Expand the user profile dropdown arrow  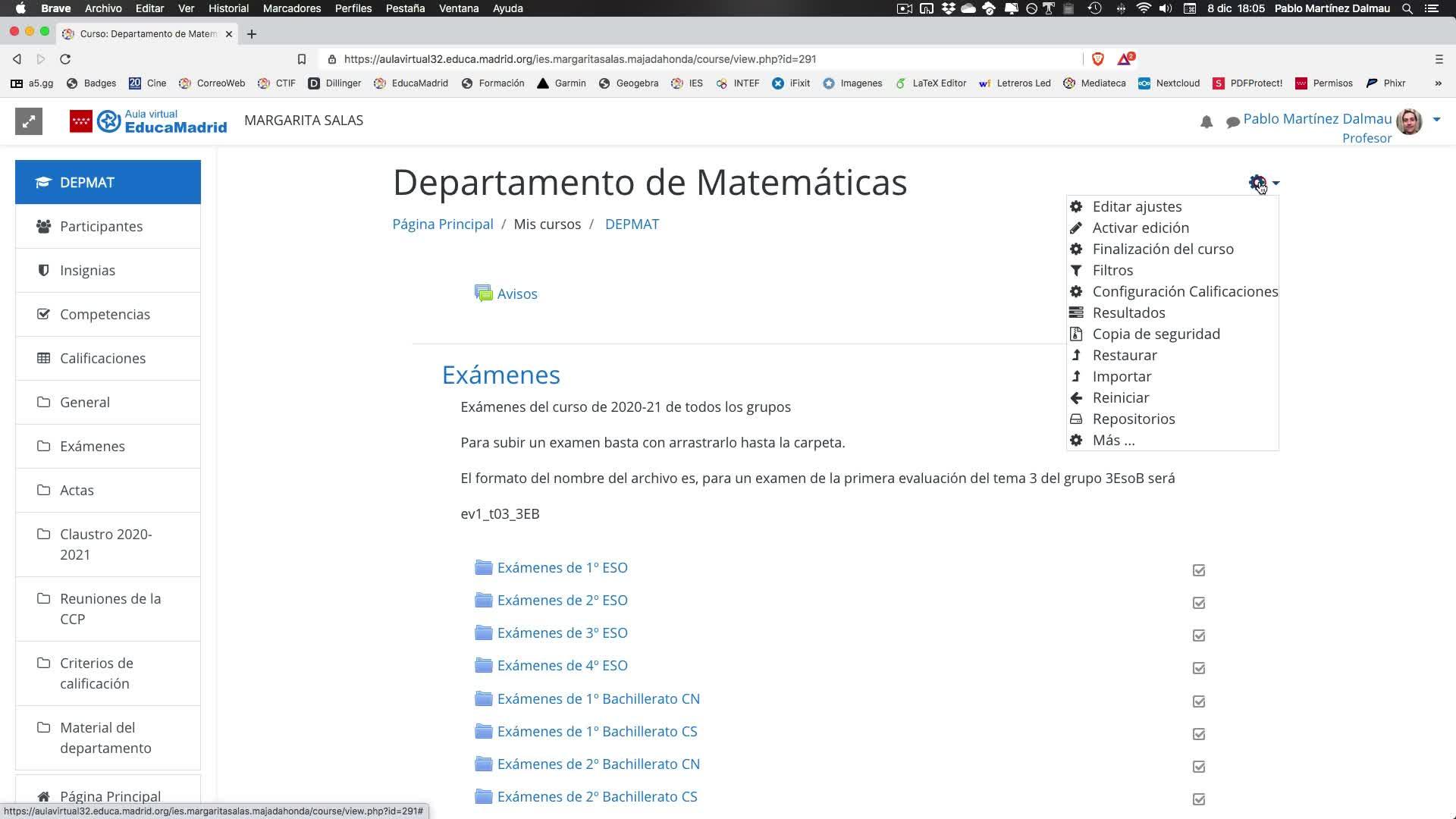[1436, 119]
